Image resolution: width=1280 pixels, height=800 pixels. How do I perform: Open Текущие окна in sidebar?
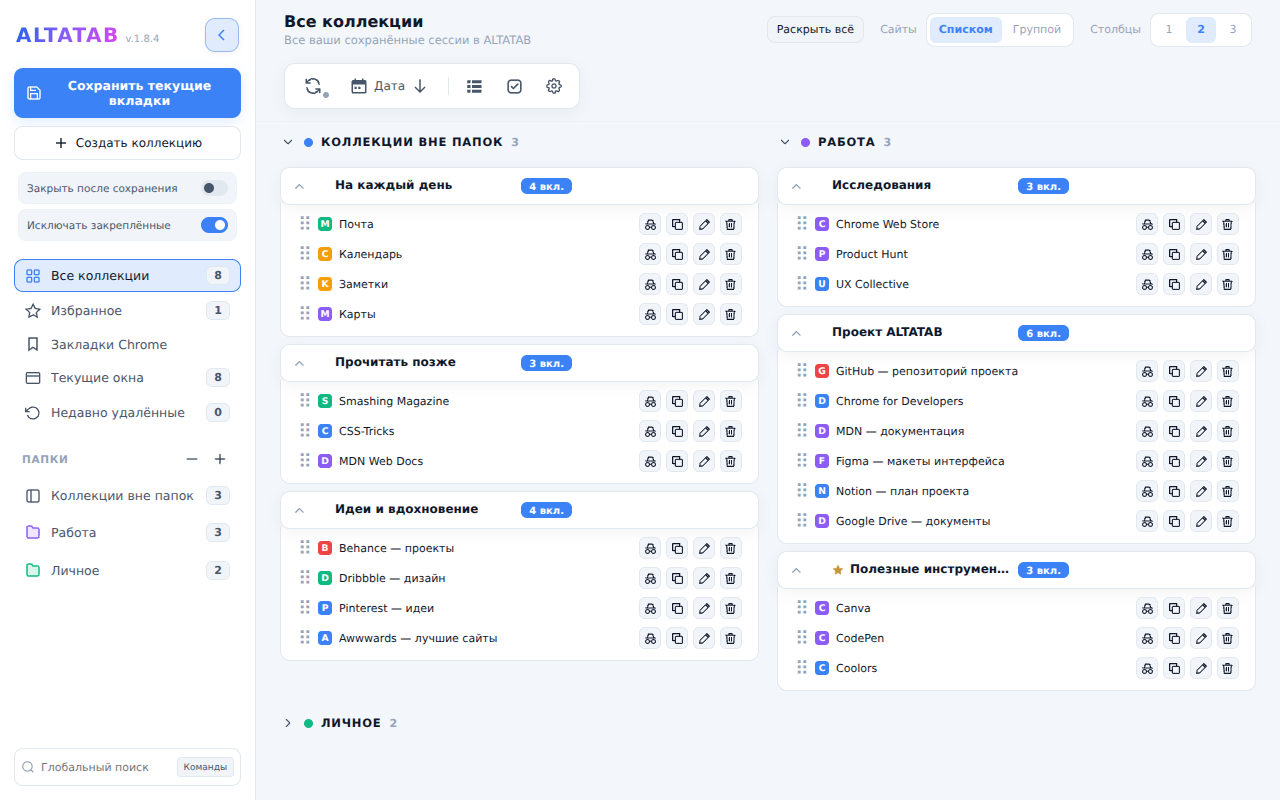127,378
